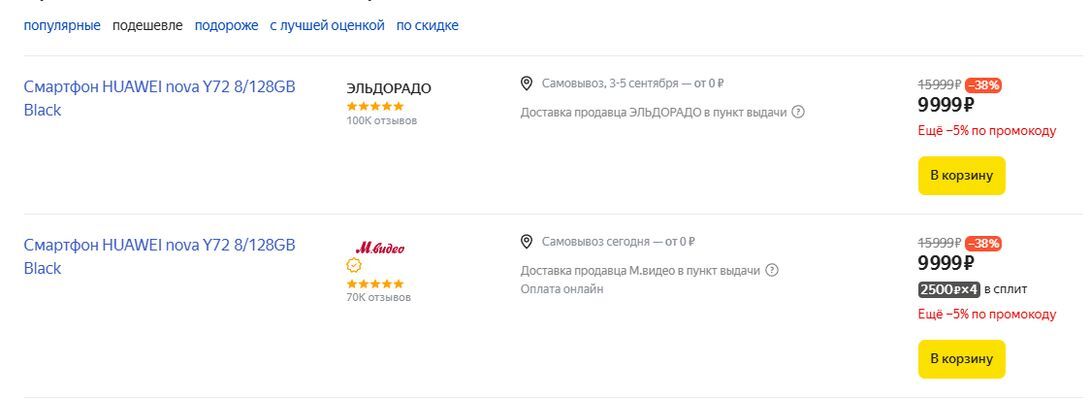1090x400 pixels.
Task: Click the ЭЛЬДОРАДО pickup location pin icon
Action: tap(527, 83)
